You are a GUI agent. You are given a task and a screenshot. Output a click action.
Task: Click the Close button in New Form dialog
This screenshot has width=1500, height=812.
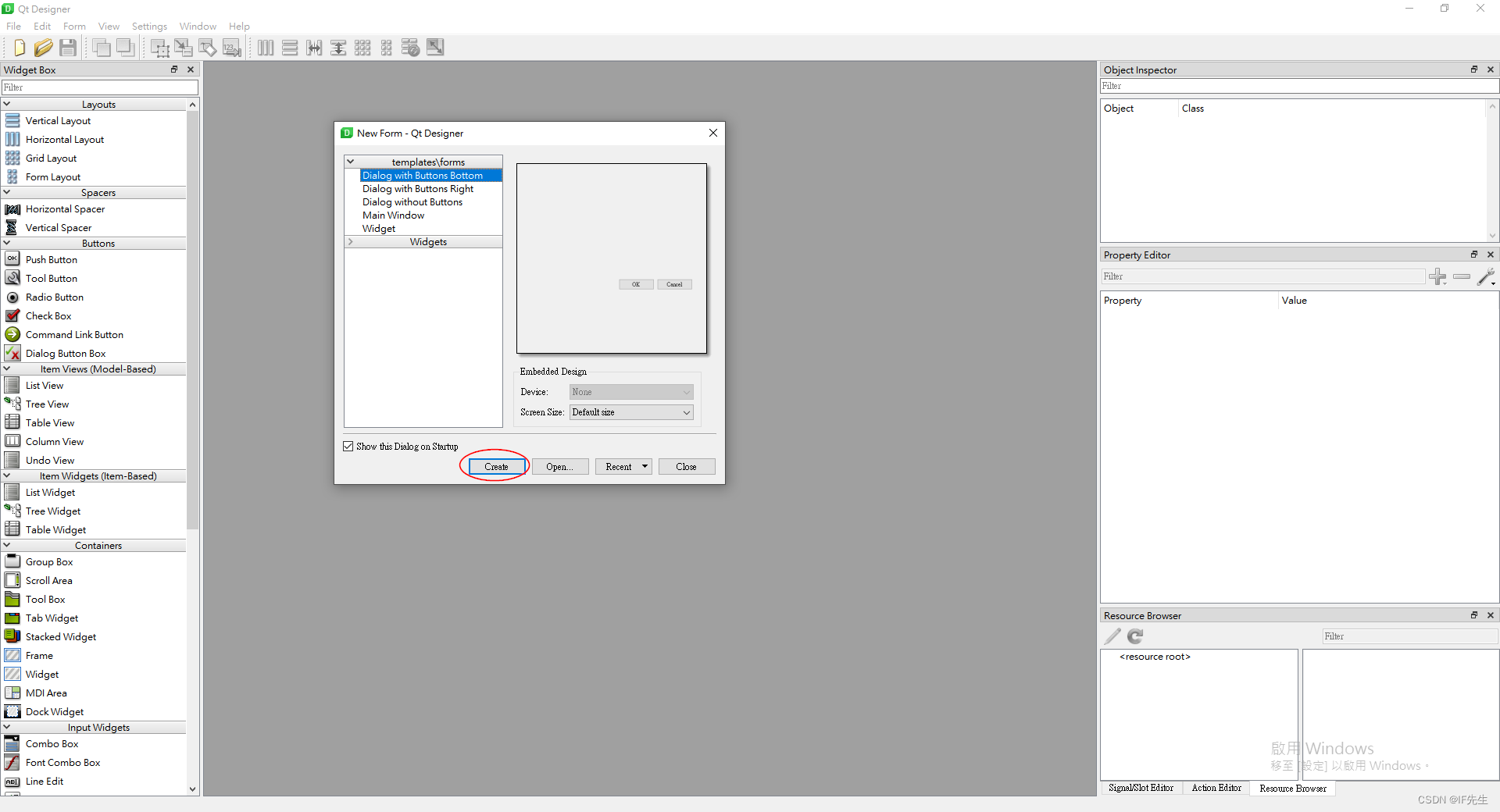pyautogui.click(x=687, y=467)
